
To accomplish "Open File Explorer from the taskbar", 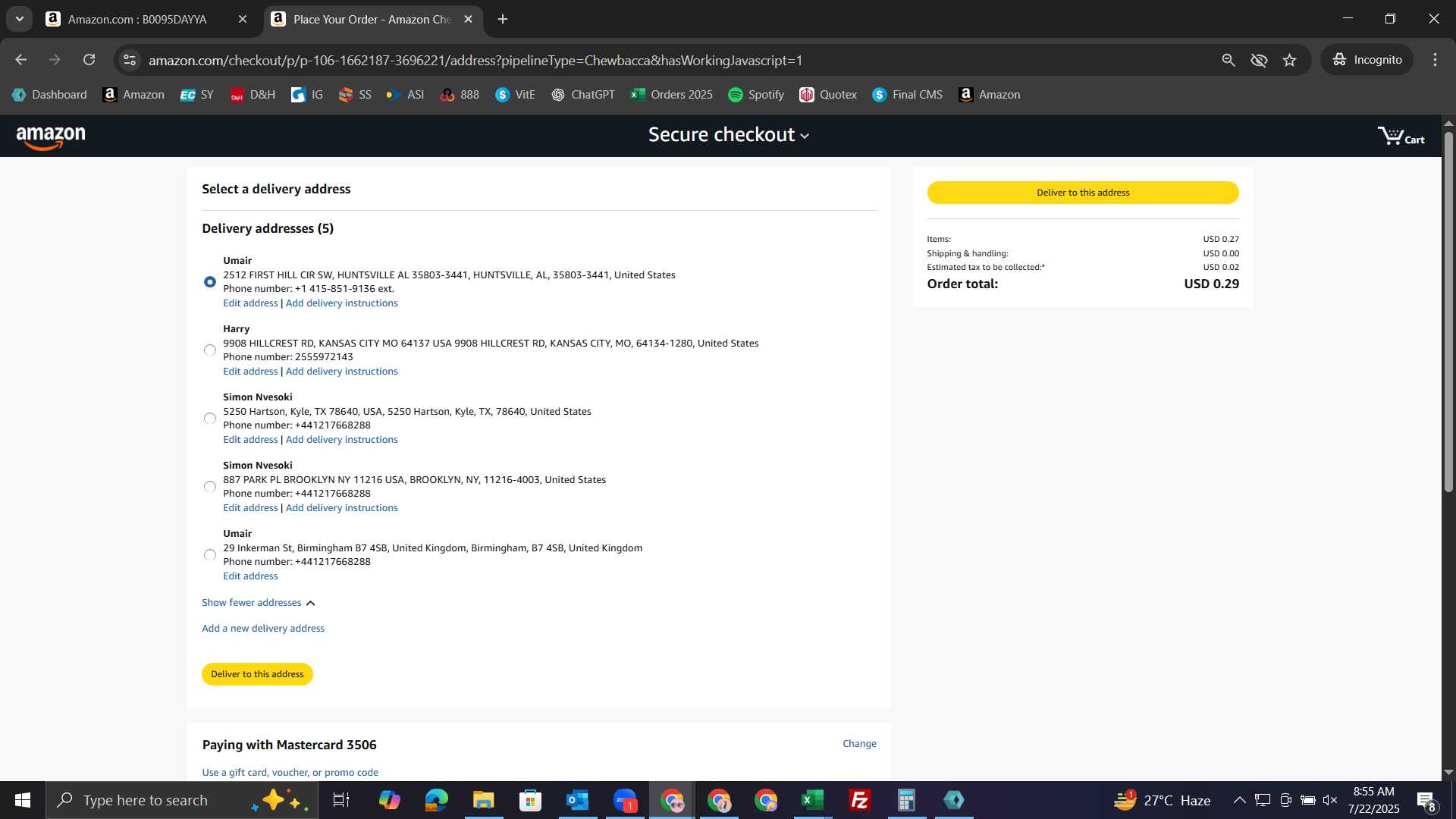I will pyautogui.click(x=483, y=800).
